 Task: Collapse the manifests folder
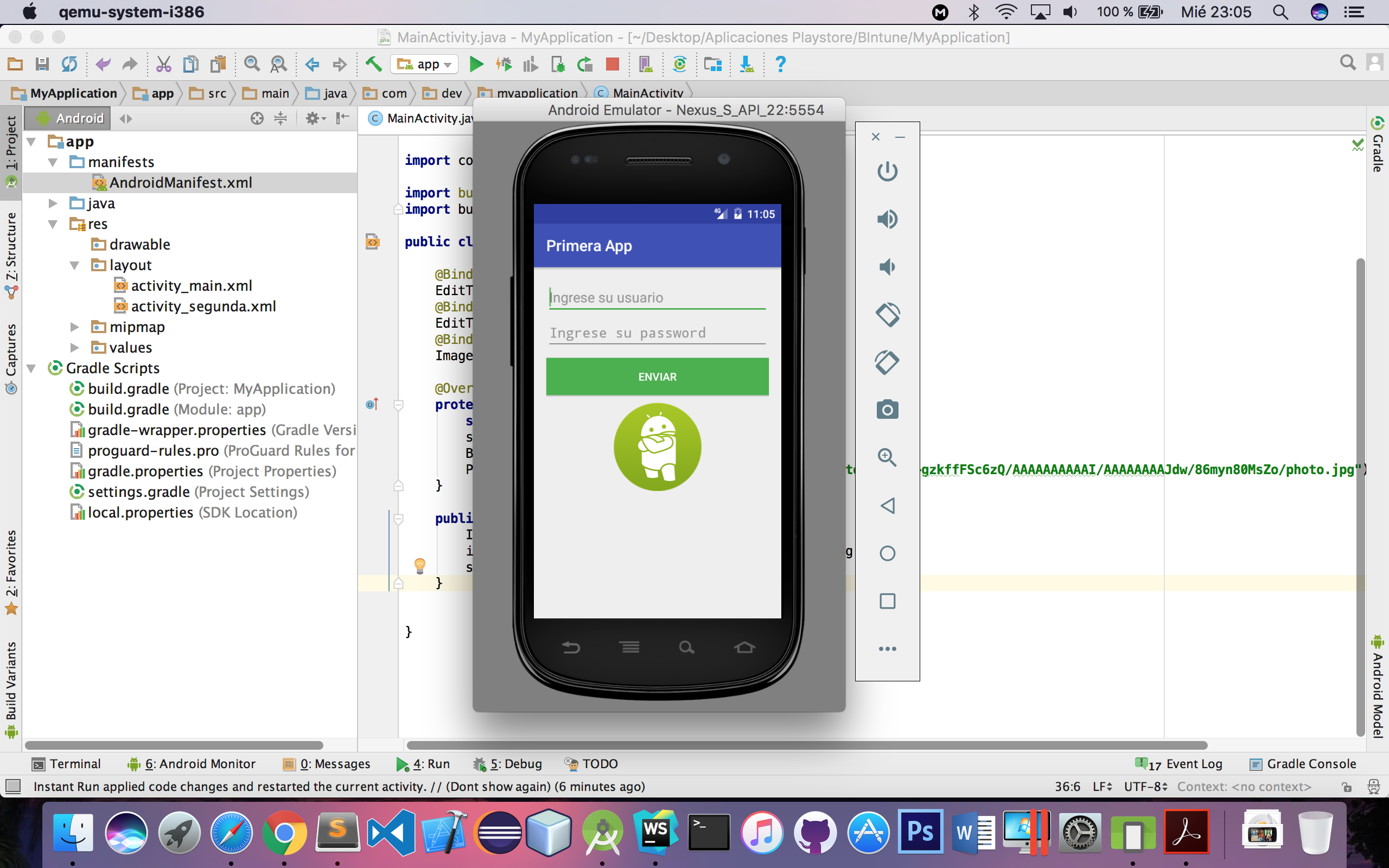click(53, 162)
